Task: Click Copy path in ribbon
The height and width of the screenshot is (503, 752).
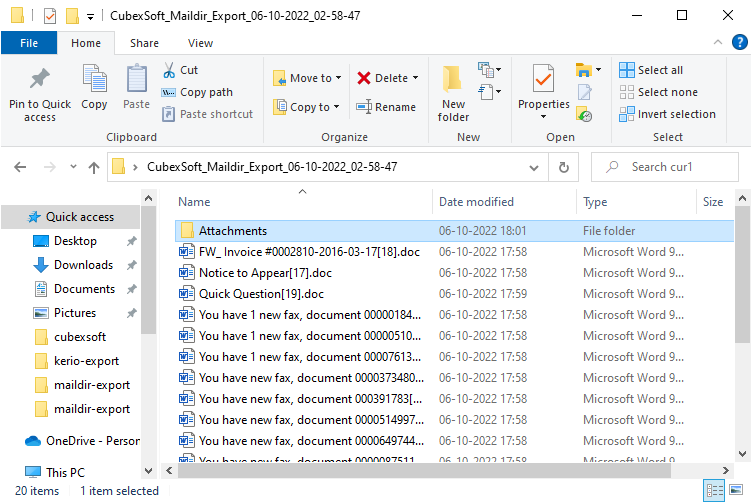Action: point(198,92)
